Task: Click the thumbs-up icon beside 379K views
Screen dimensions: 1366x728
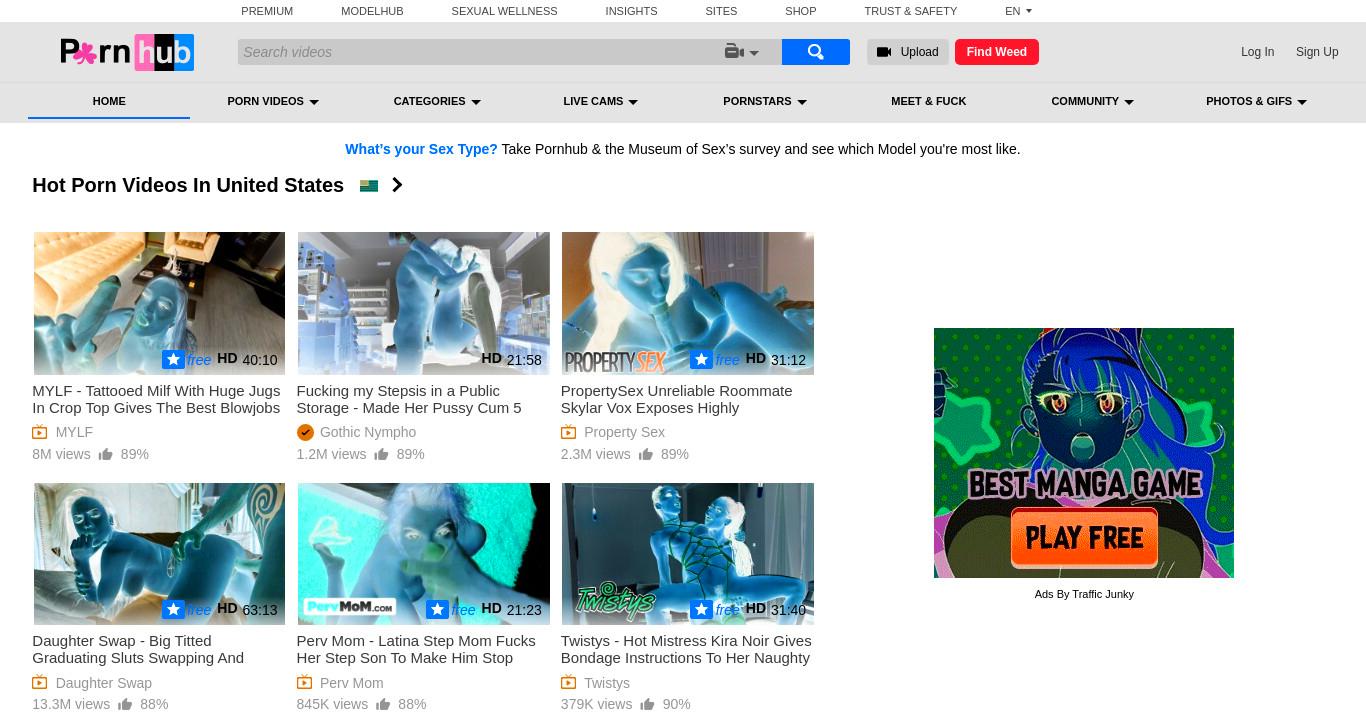Action: [x=647, y=704]
